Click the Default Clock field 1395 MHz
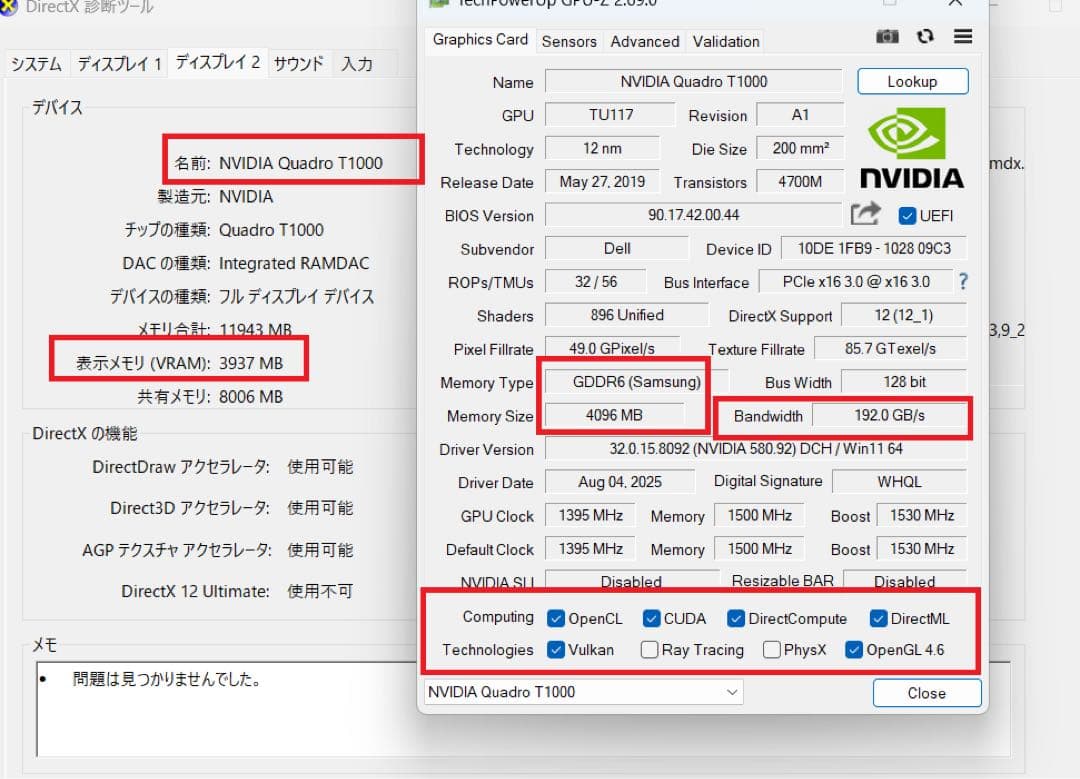Image resolution: width=1080 pixels, height=779 pixels. coord(590,549)
